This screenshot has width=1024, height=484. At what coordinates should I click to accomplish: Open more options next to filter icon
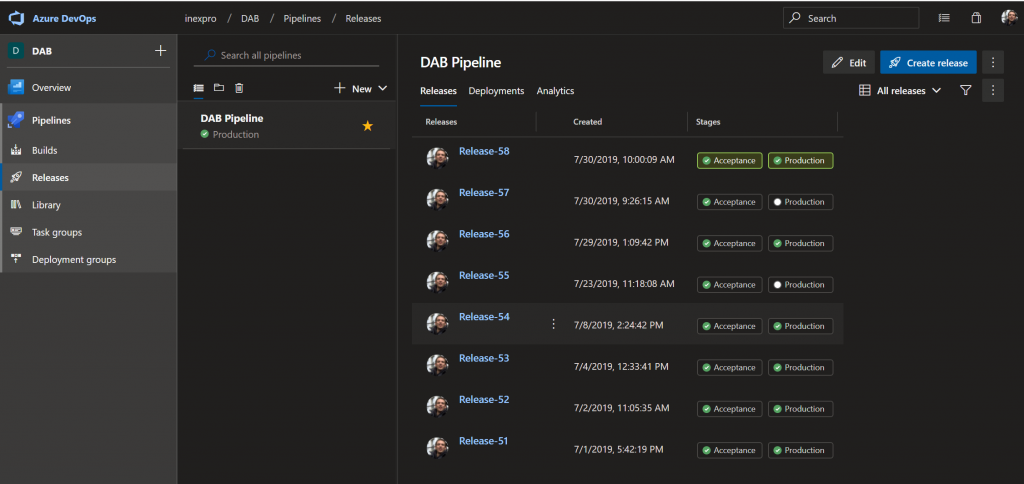[x=993, y=91]
